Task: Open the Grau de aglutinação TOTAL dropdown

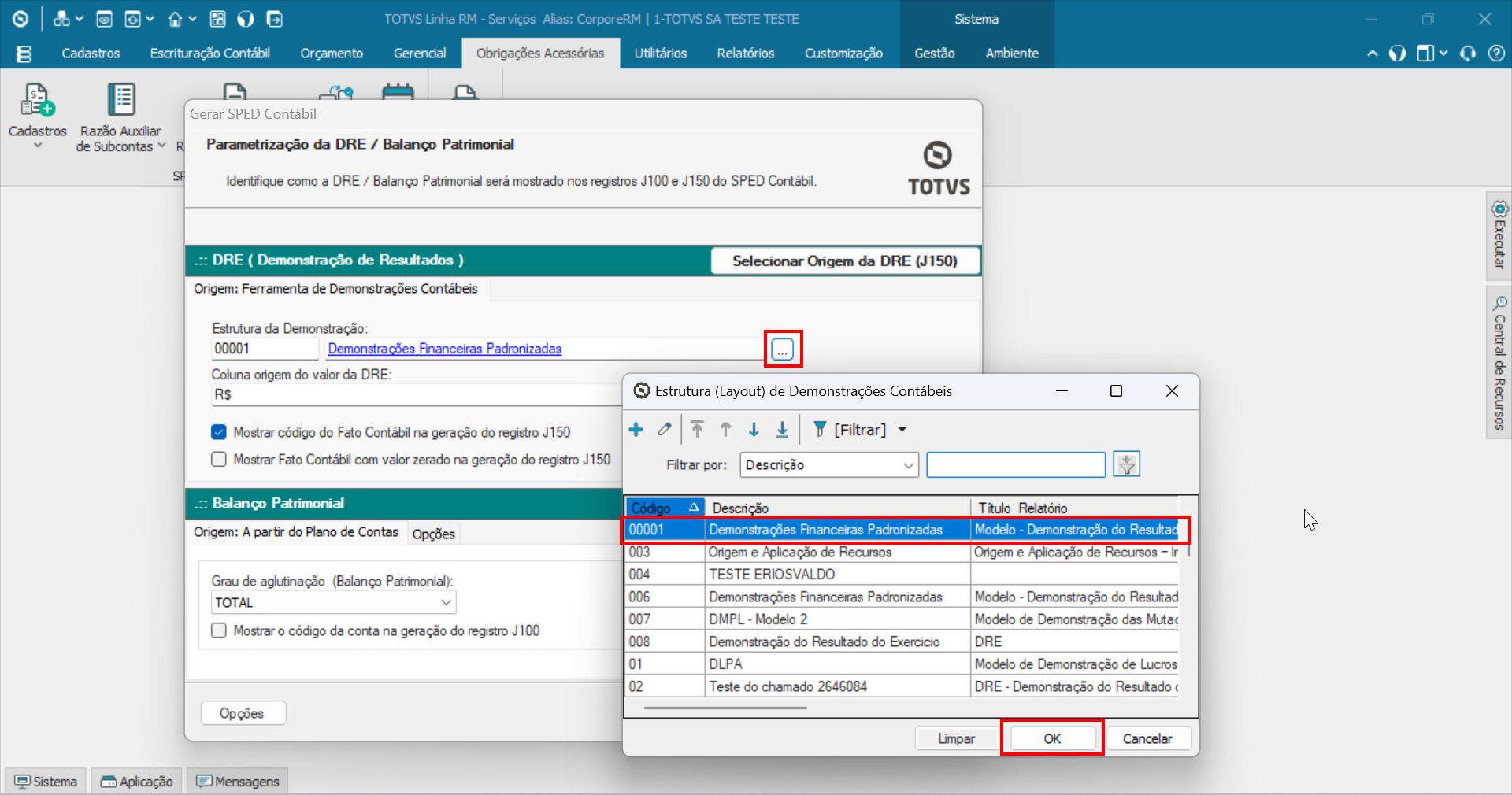Action: (x=334, y=602)
